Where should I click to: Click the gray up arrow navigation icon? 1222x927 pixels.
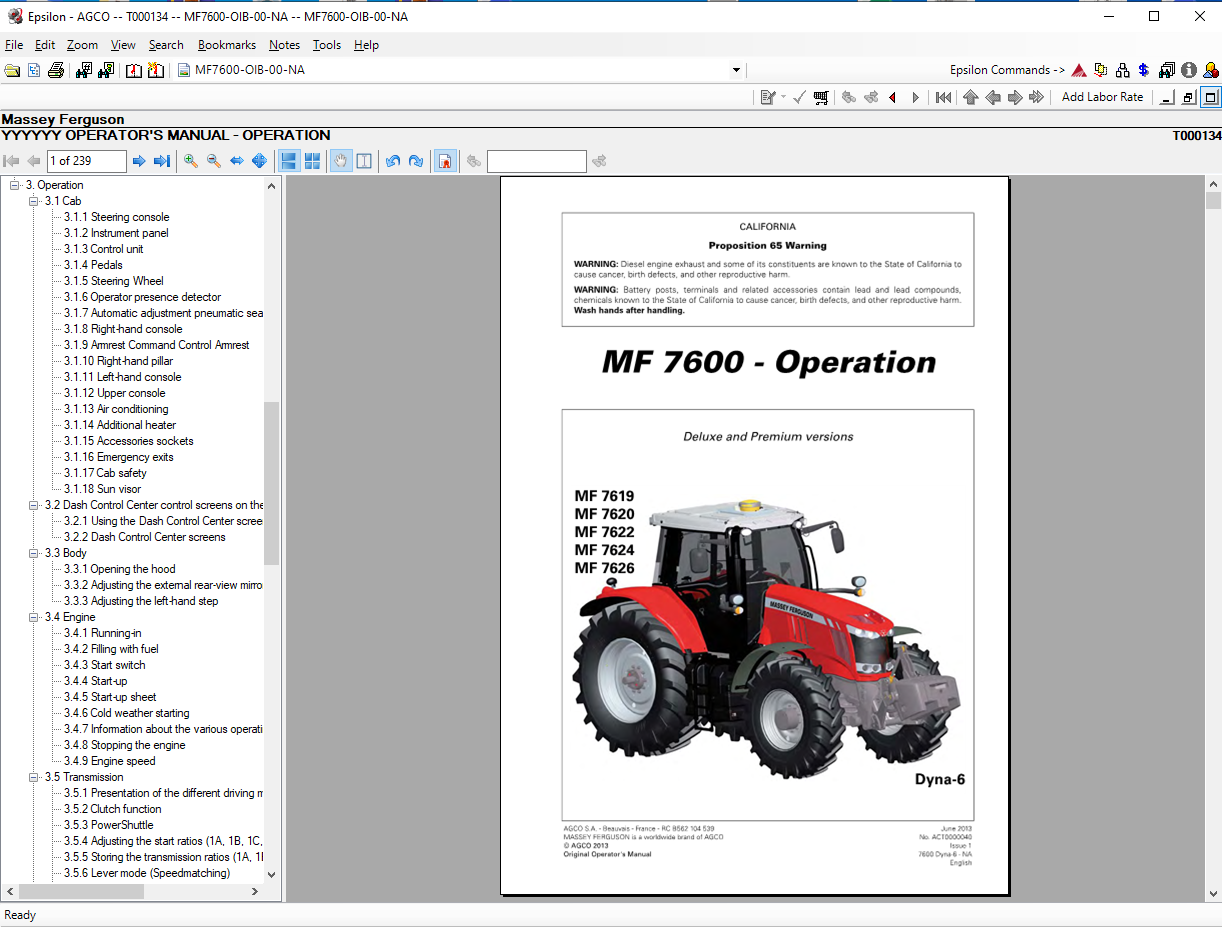[970, 97]
